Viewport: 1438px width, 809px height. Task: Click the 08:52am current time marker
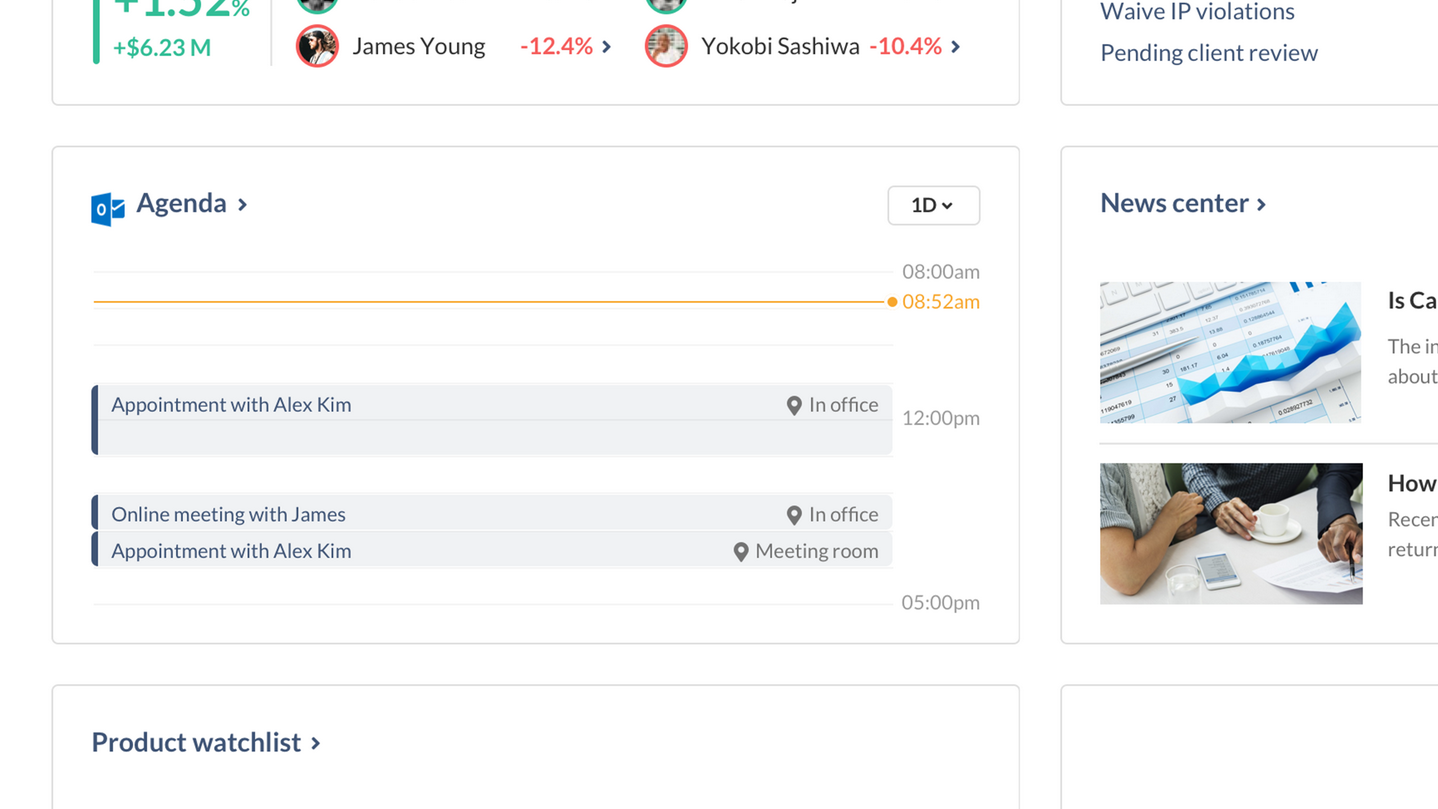pos(940,302)
